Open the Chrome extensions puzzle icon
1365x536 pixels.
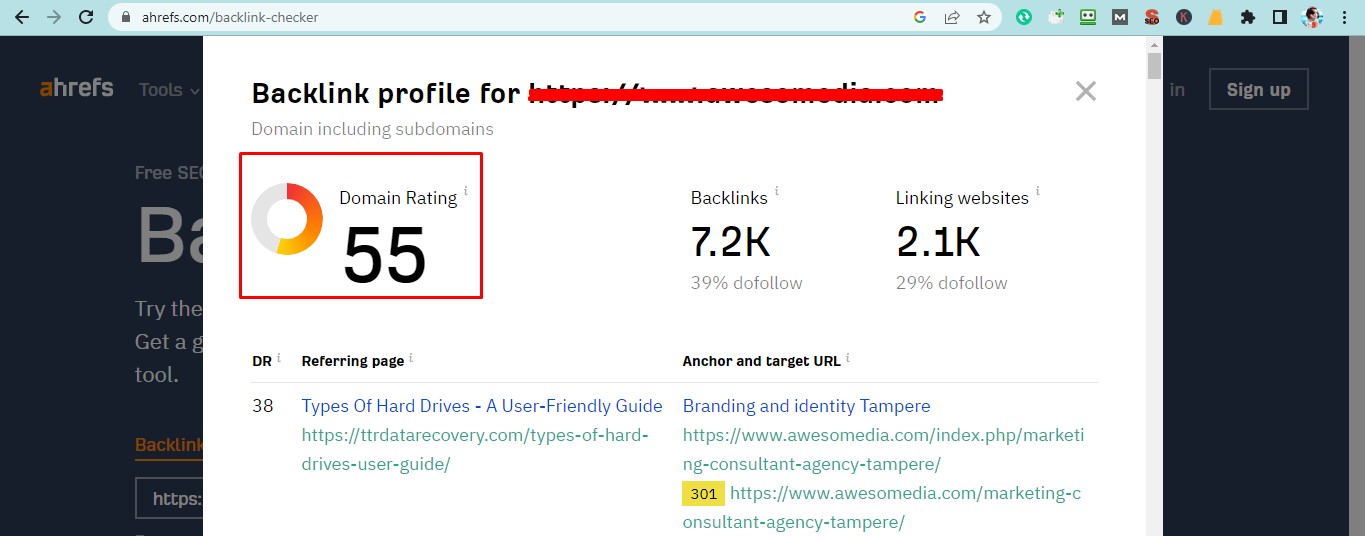click(x=1247, y=17)
